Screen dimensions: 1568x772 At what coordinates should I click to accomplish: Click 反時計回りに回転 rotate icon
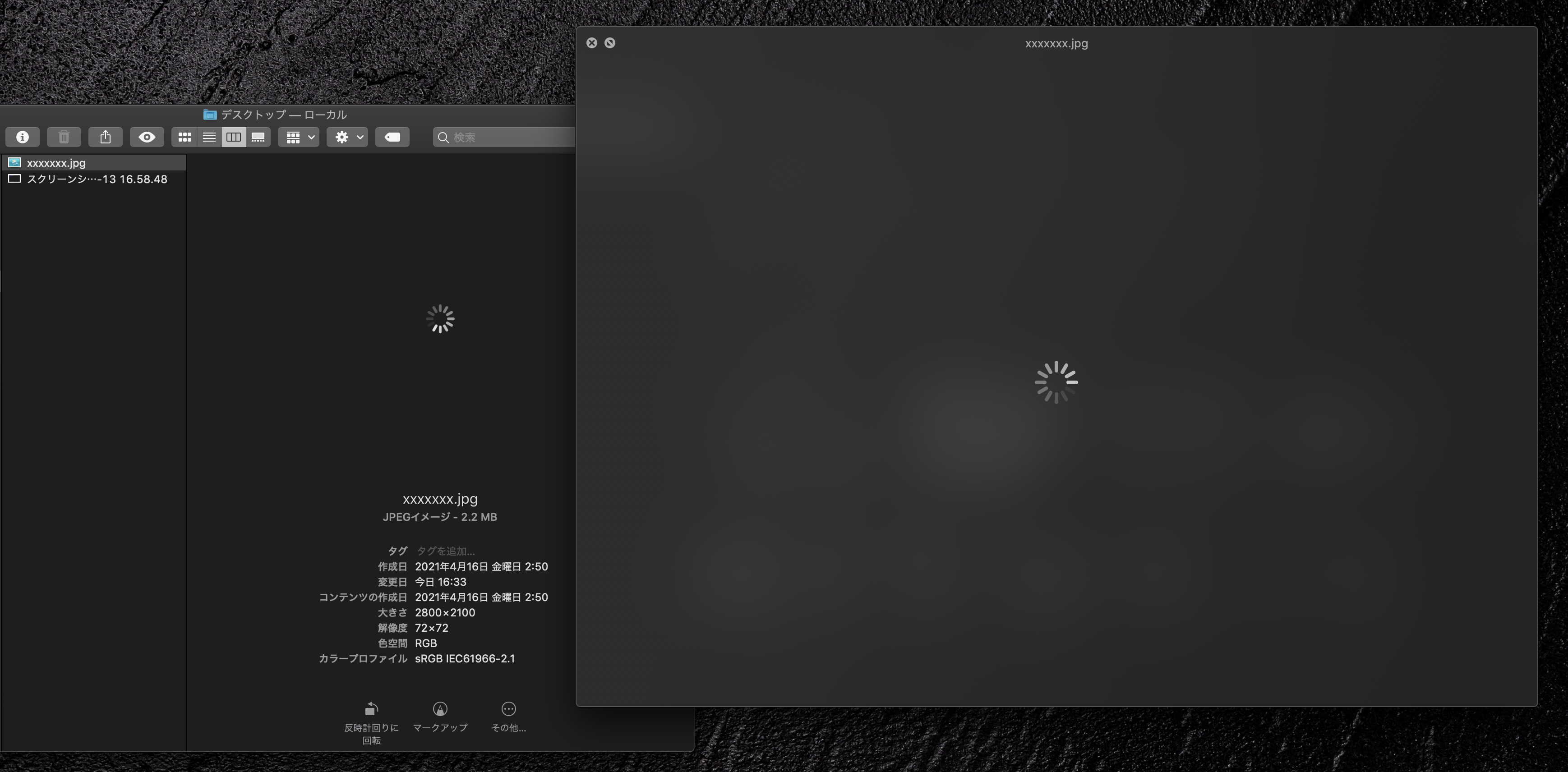371,709
